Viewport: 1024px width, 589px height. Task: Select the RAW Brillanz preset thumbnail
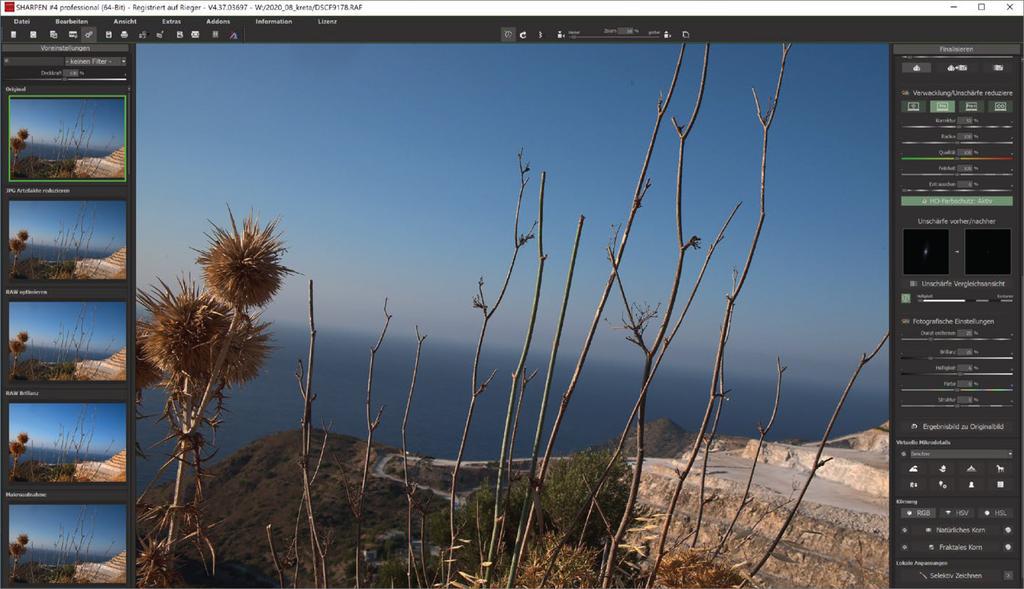(67, 442)
